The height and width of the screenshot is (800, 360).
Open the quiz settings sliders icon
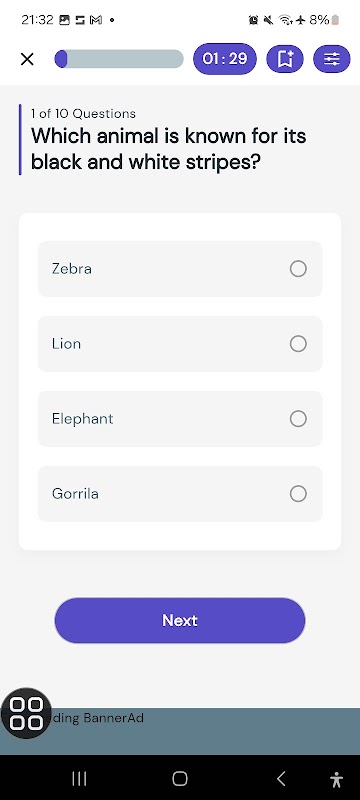pyautogui.click(x=332, y=59)
